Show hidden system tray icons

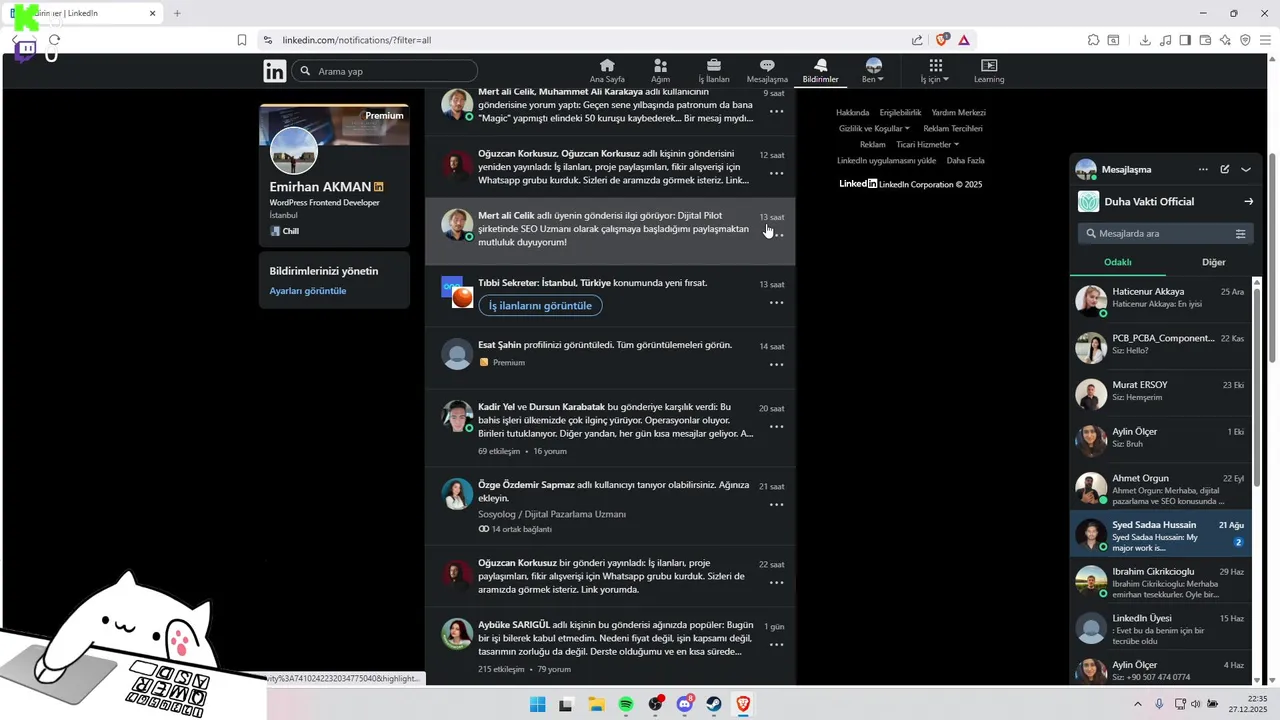[x=1137, y=704]
